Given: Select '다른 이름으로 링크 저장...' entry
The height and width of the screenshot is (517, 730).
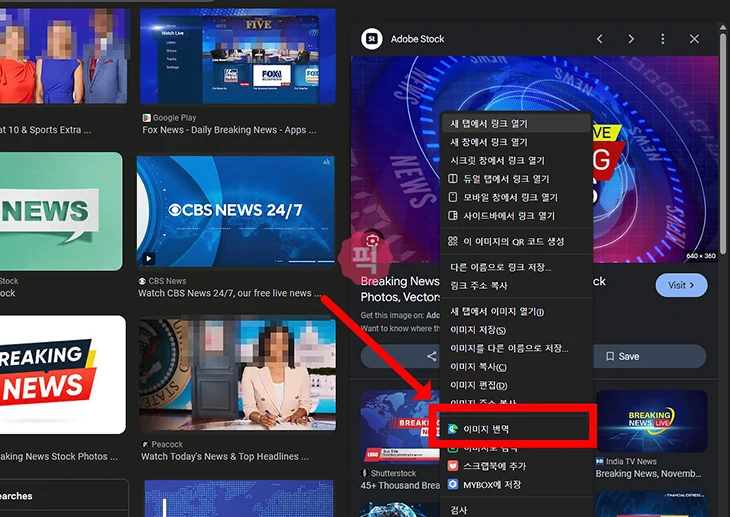Looking at the screenshot, I should coord(516,267).
